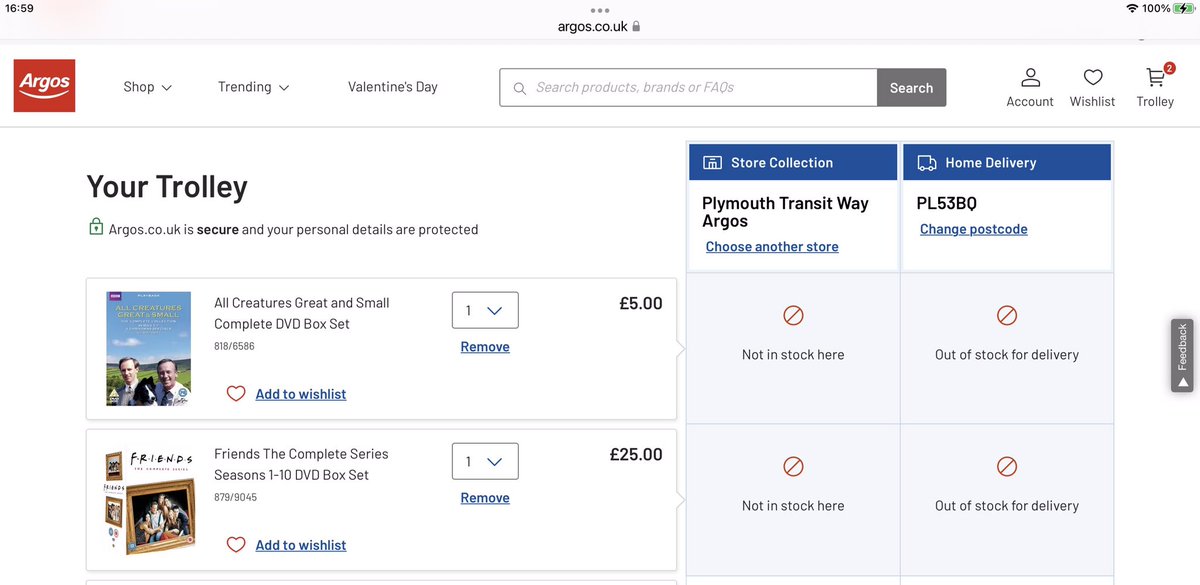Open the Trolley cart icon

click(1155, 78)
